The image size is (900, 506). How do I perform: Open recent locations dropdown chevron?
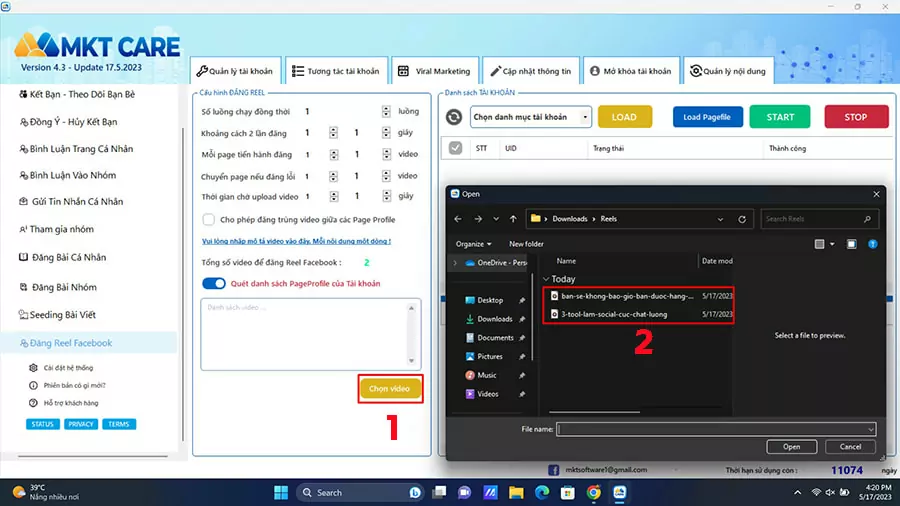(496, 219)
